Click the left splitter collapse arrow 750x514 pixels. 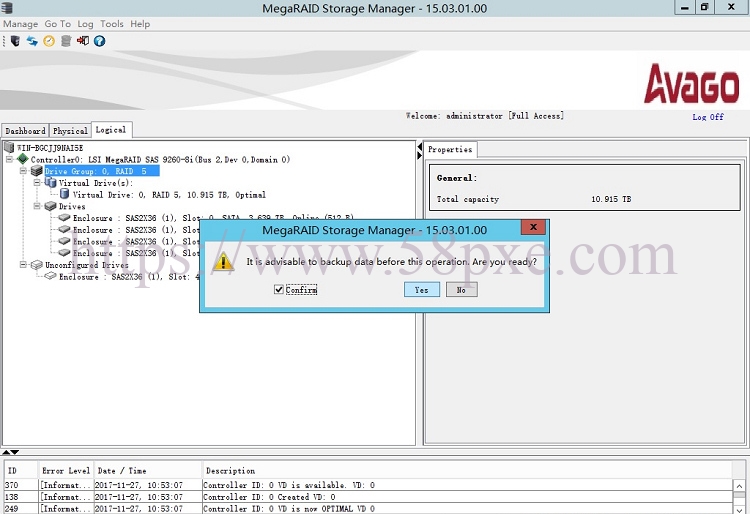419,147
